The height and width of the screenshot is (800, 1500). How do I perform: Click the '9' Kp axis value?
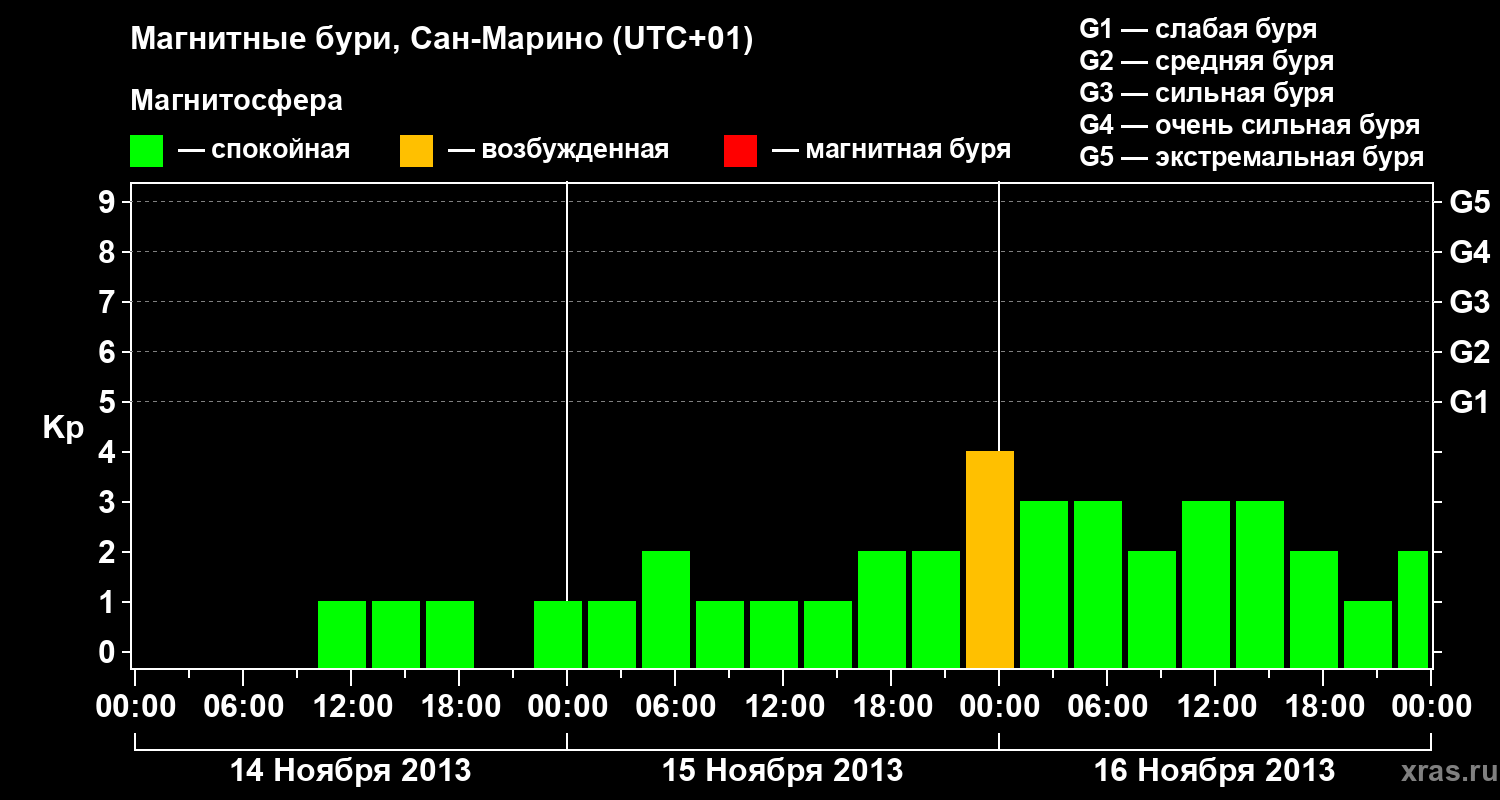pos(109,202)
